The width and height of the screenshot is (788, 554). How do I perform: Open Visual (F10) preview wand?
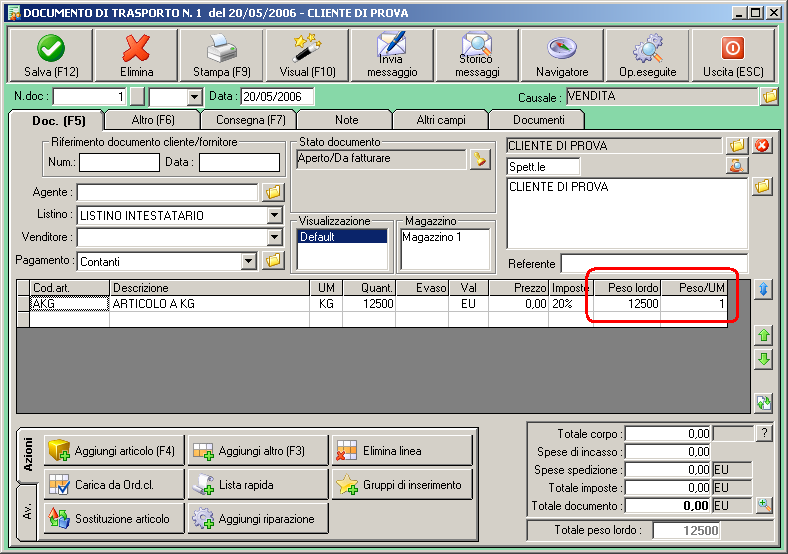tap(307, 55)
